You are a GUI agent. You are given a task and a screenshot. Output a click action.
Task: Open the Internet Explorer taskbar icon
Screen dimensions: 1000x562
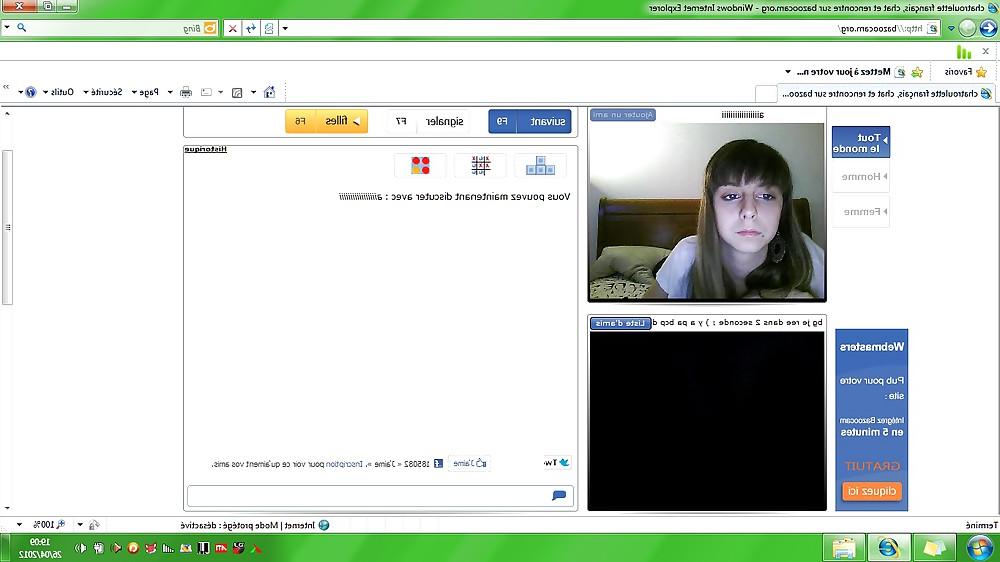tap(888, 548)
